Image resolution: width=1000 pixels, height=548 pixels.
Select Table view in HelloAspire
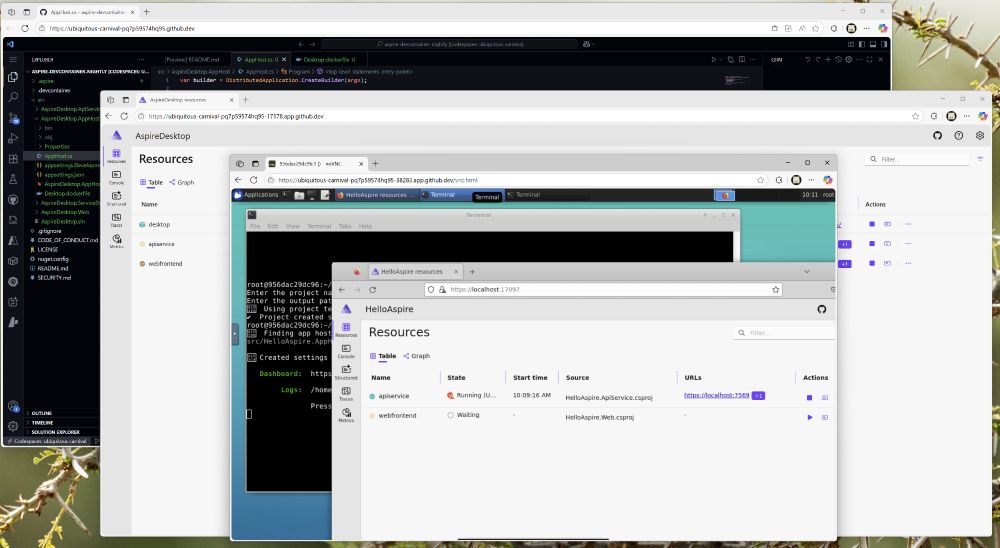tap(383, 356)
